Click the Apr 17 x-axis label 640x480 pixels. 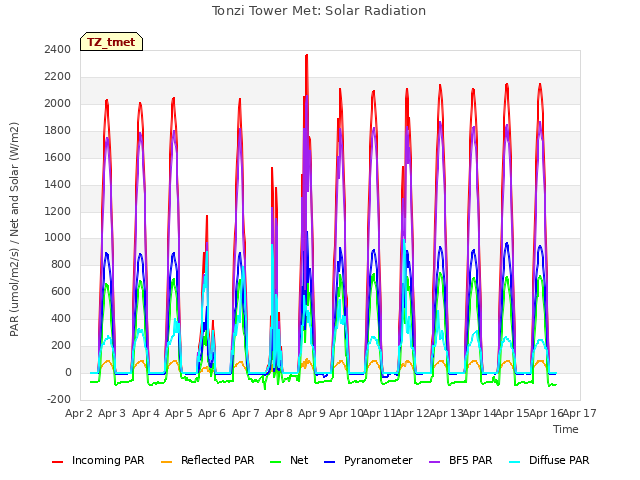coord(580,413)
